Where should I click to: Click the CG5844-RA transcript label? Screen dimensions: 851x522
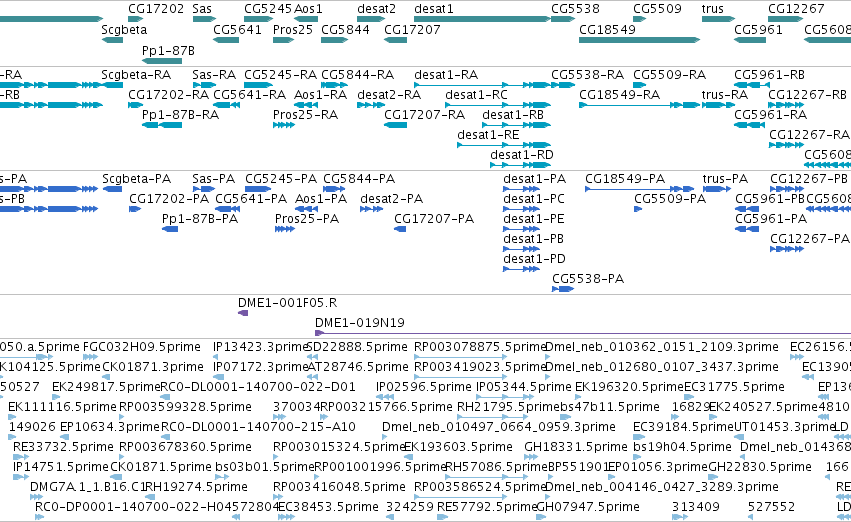pyautogui.click(x=357, y=75)
